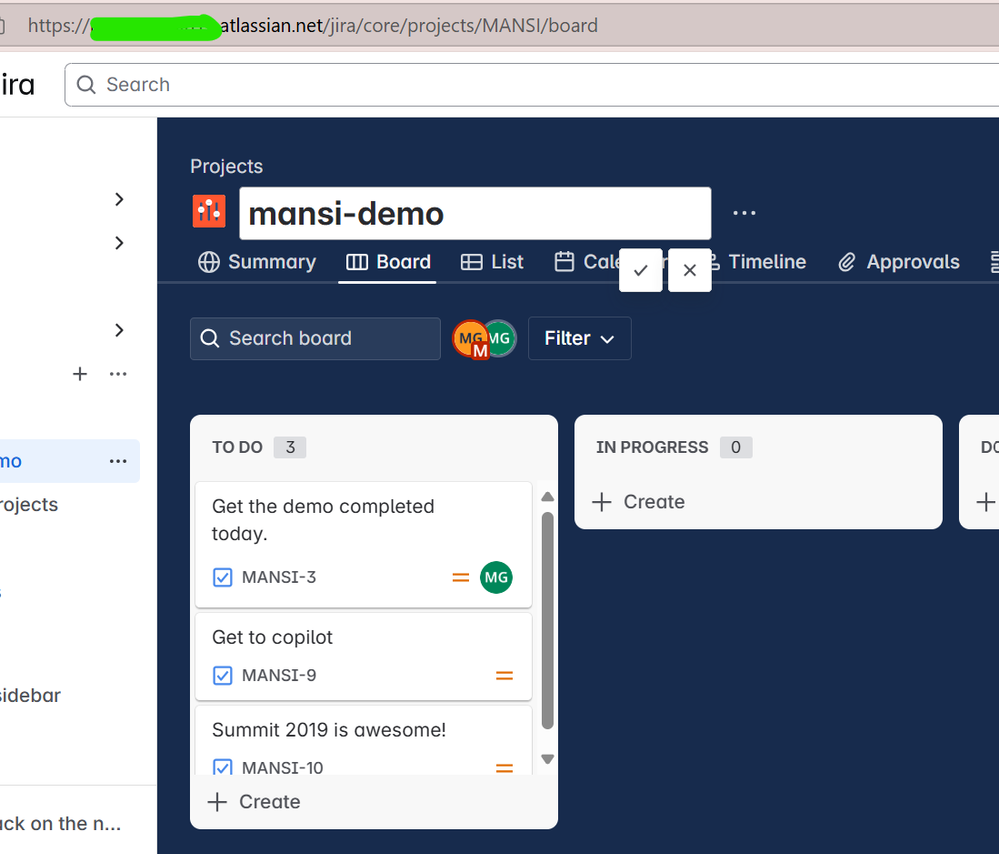Open the Summit 2019 is awesome! card
Viewport: 999px width, 854px height.
(x=363, y=741)
